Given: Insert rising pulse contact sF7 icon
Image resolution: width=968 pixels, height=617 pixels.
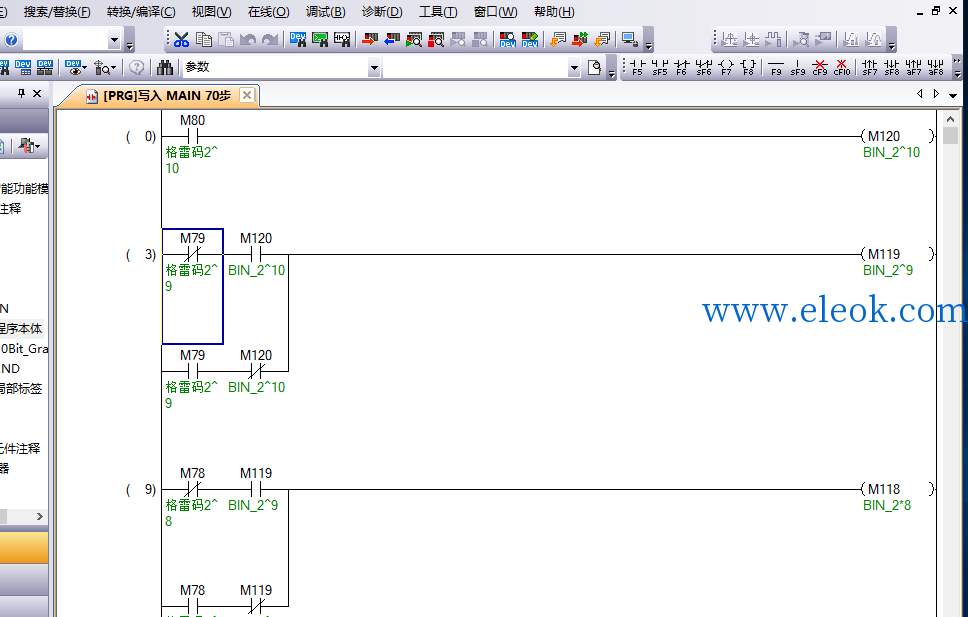Looking at the screenshot, I should [869, 67].
